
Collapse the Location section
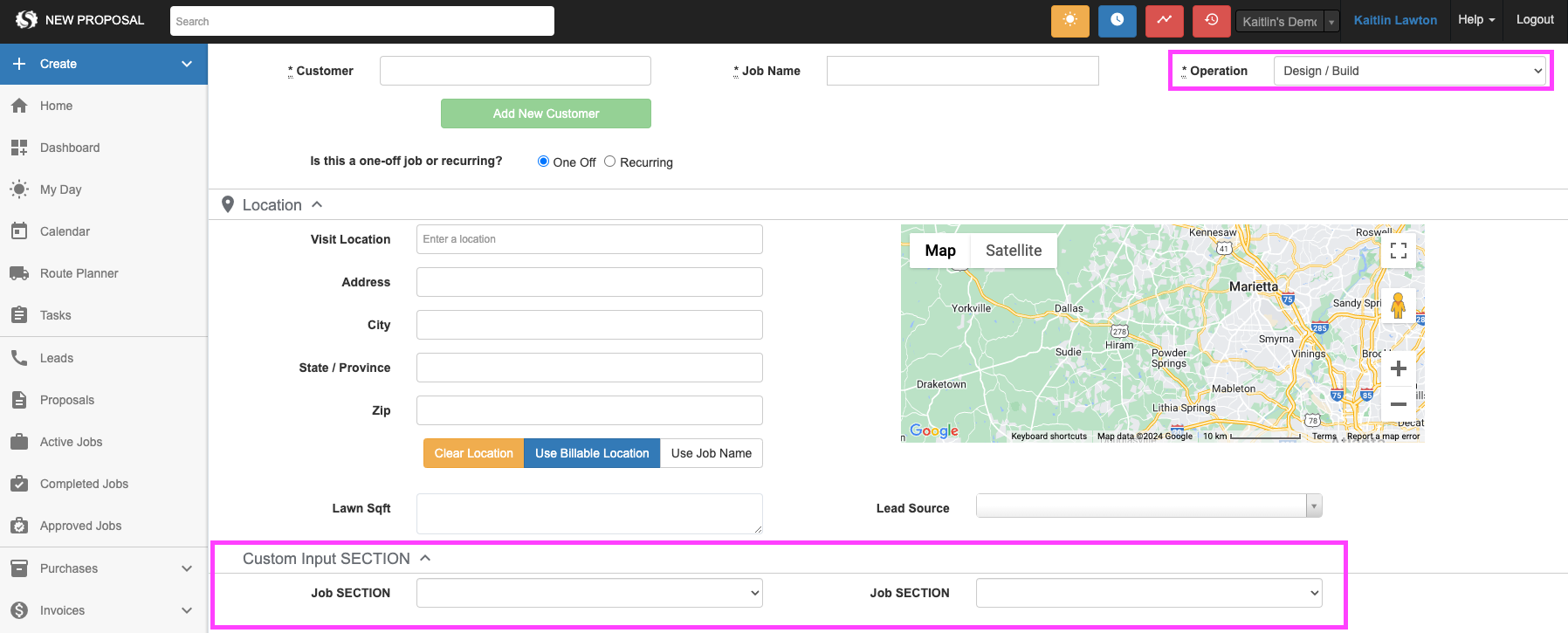317,204
